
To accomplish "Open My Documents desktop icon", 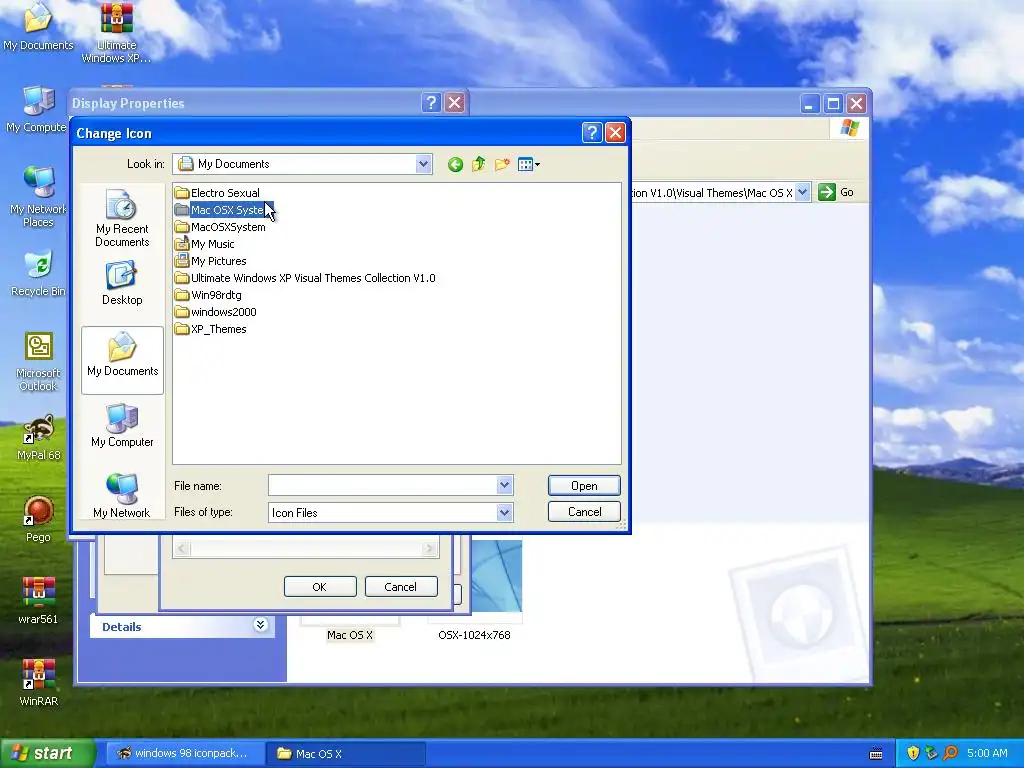I will pyautogui.click(x=38, y=26).
